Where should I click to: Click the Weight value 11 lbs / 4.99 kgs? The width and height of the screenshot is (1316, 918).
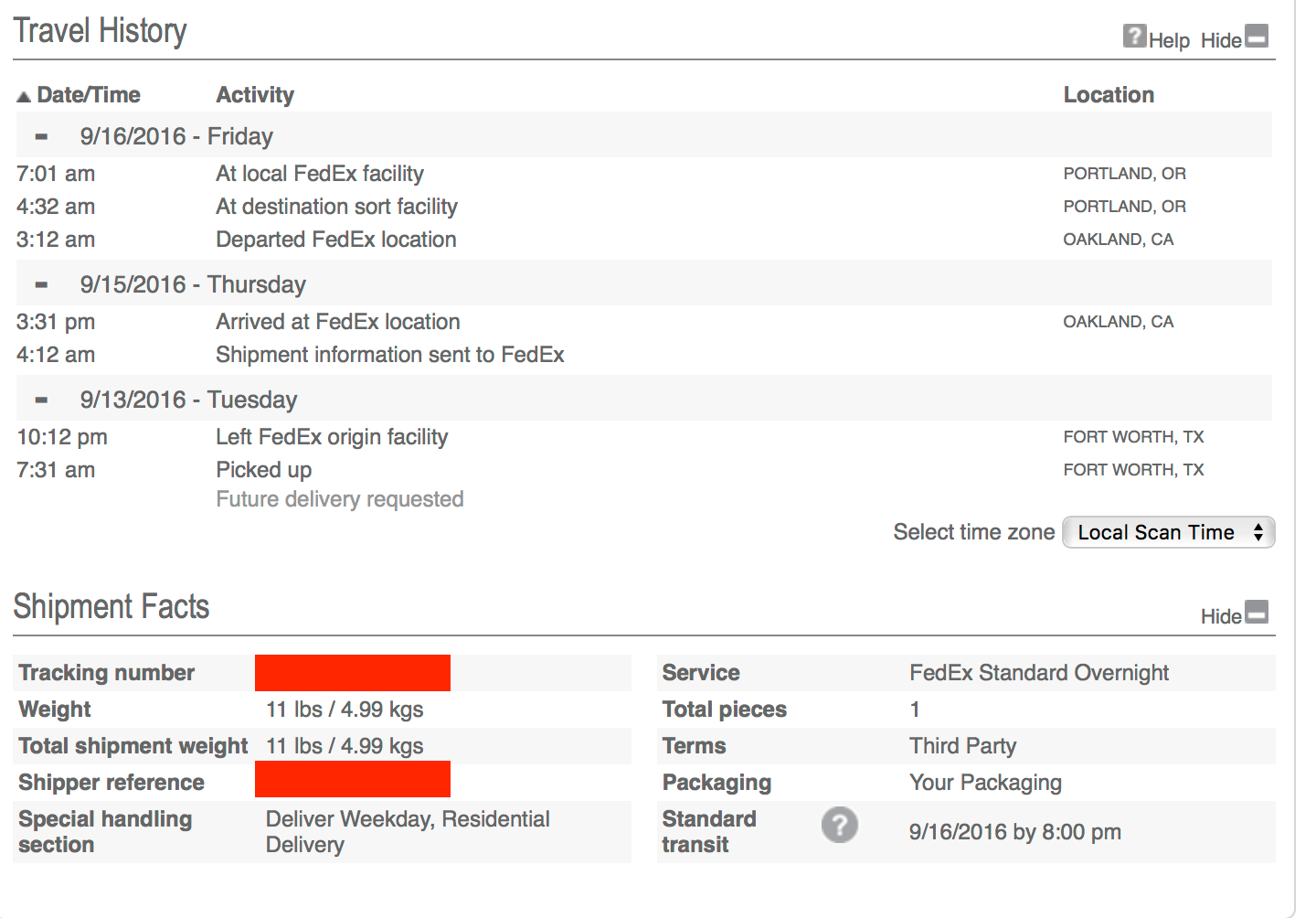[345, 710]
